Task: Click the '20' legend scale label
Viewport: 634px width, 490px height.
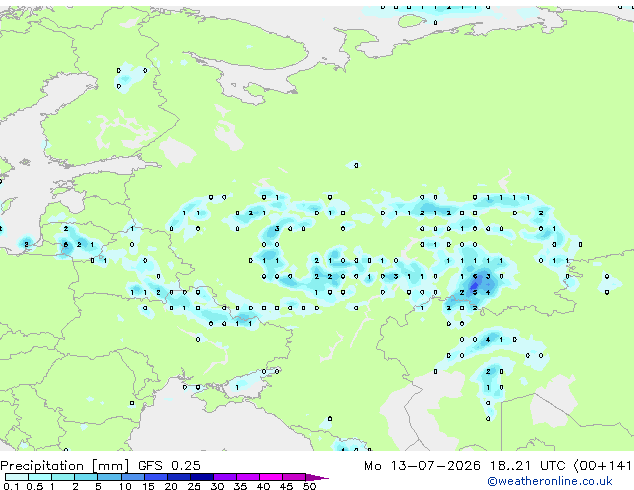Action: tap(171, 486)
